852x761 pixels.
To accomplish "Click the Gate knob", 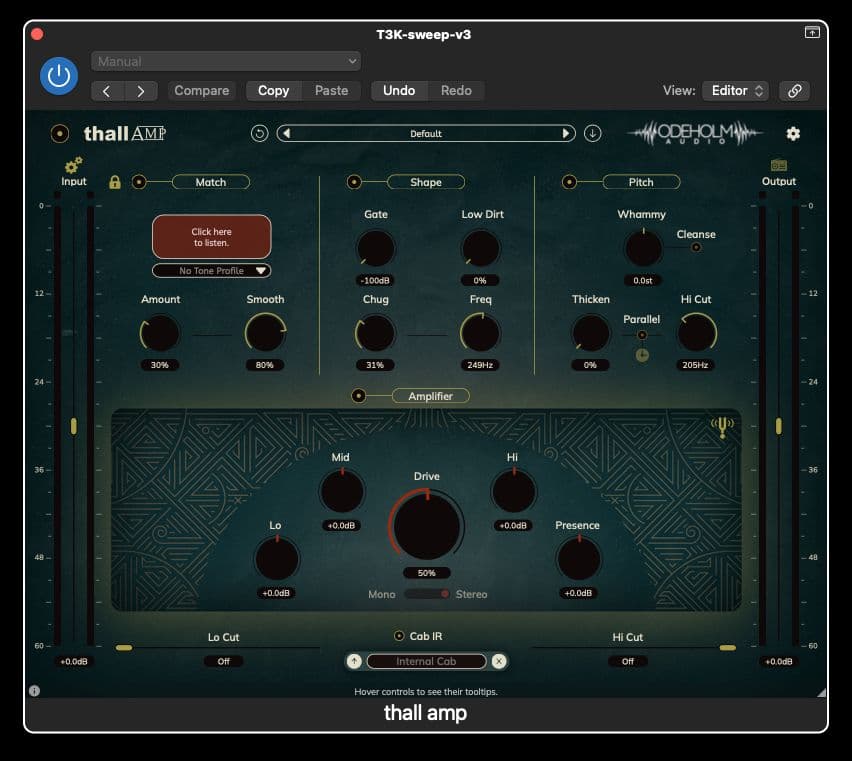I will pos(375,249).
